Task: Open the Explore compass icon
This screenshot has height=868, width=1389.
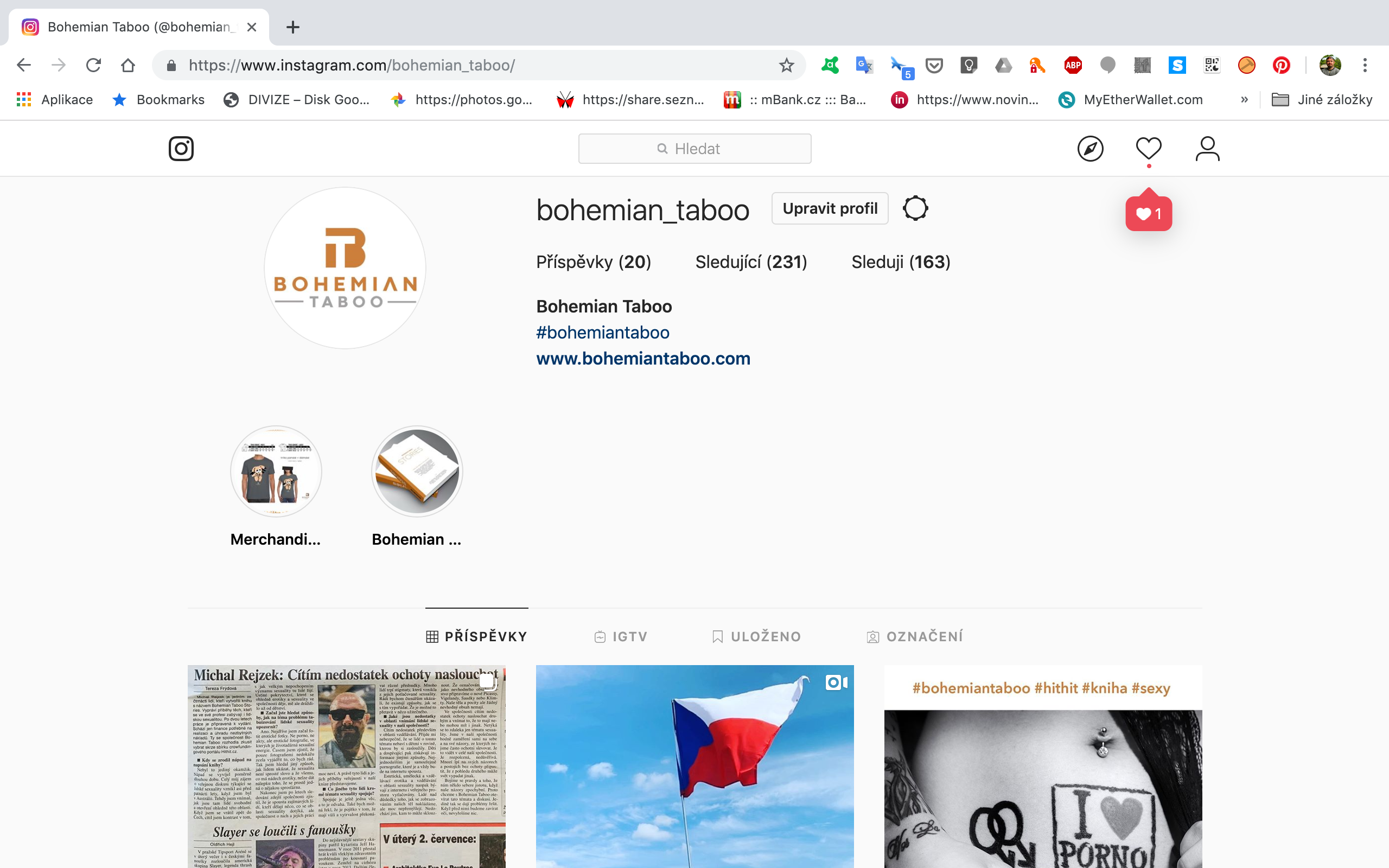Action: 1090,149
